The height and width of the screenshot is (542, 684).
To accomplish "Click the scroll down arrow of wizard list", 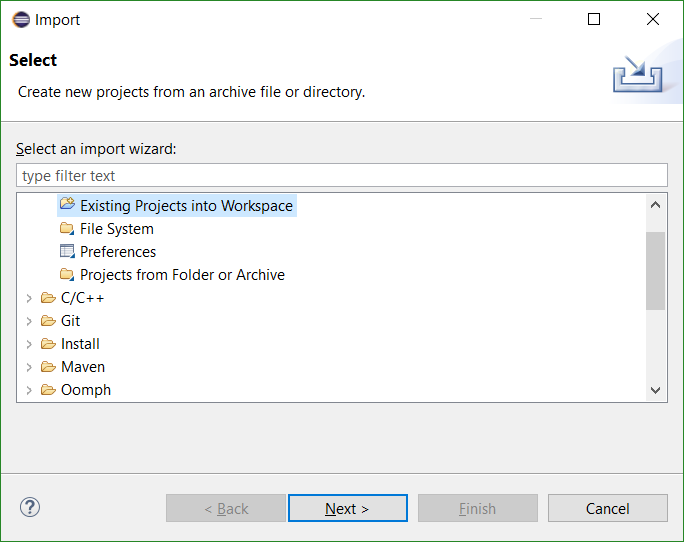I will (x=655, y=390).
